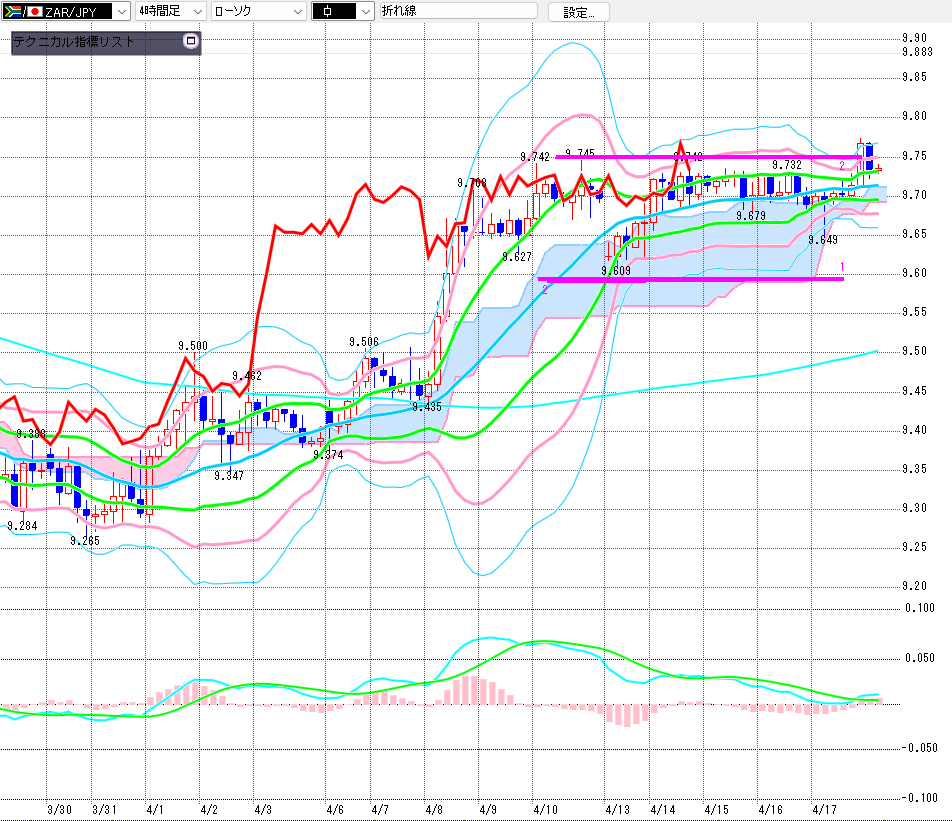Open the ZAR/JPY currency pair dropdown
The width and height of the screenshot is (952, 821).
pos(120,11)
